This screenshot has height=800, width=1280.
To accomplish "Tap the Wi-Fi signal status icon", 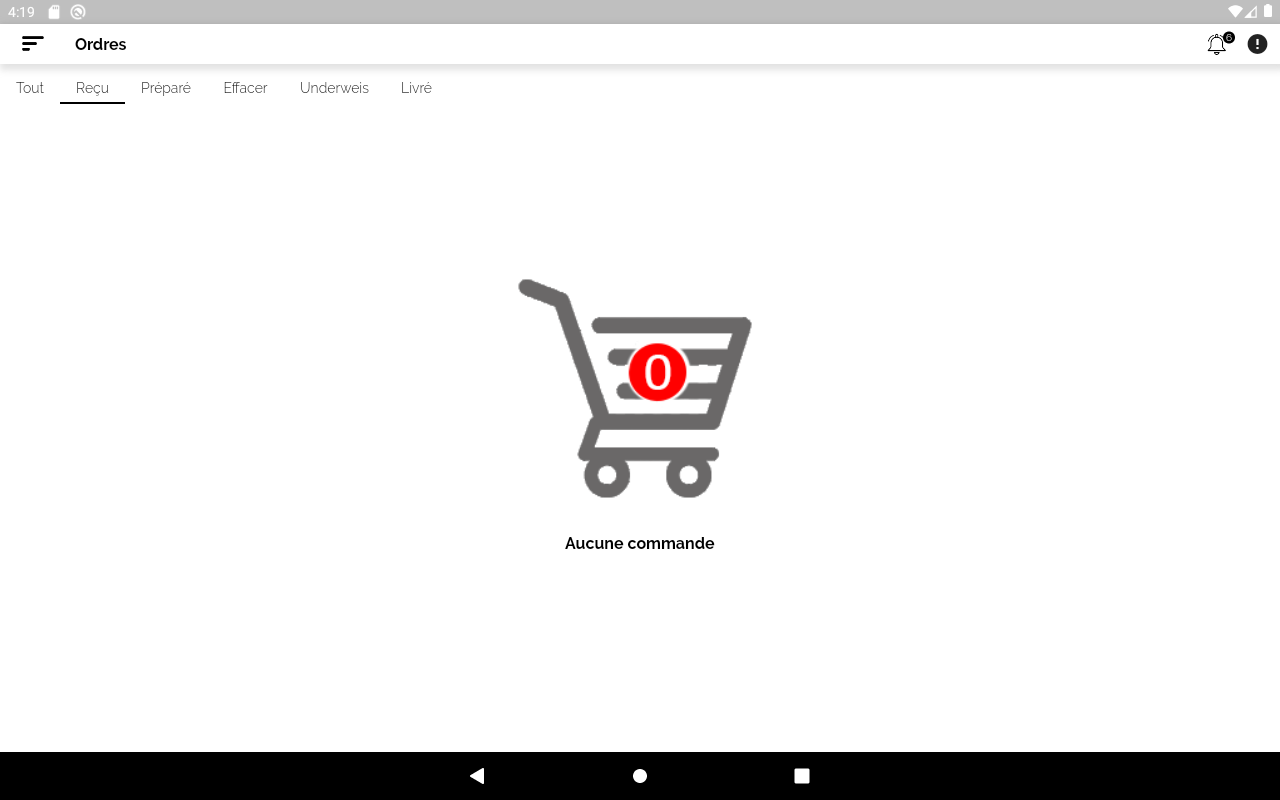I will [1235, 12].
